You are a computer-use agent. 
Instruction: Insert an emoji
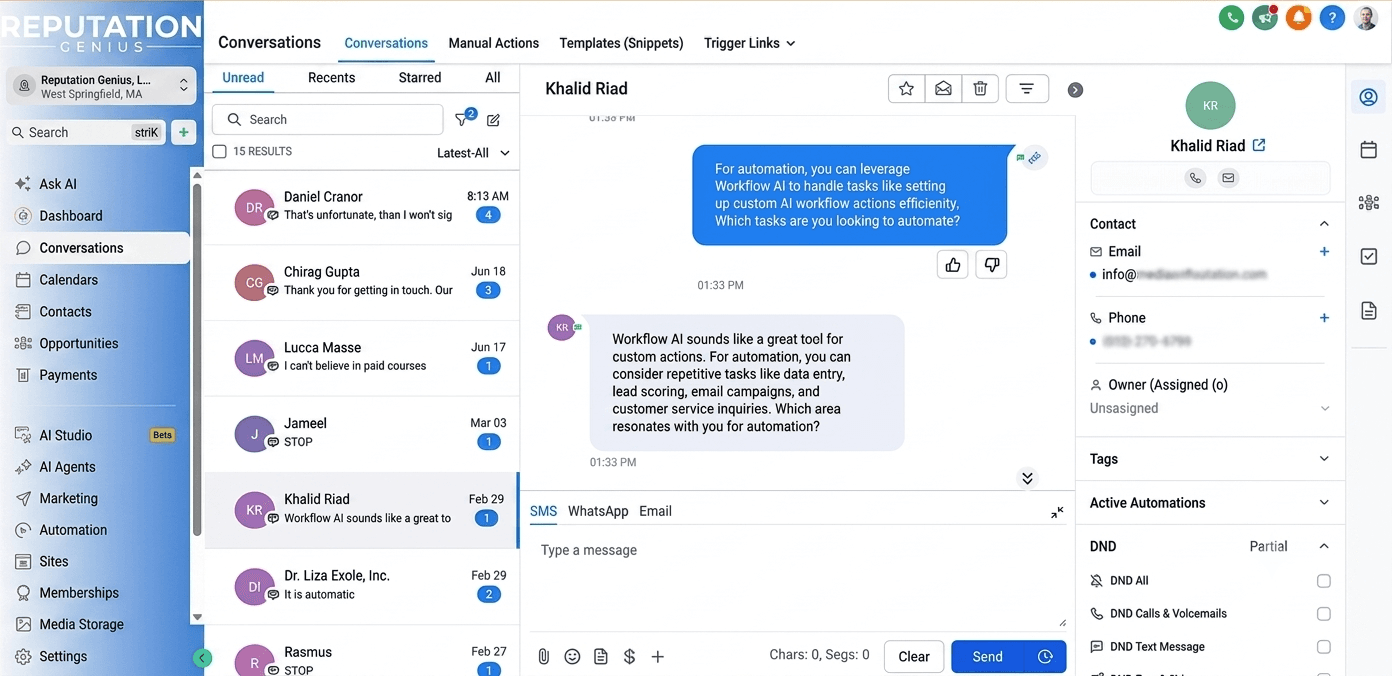click(x=572, y=657)
